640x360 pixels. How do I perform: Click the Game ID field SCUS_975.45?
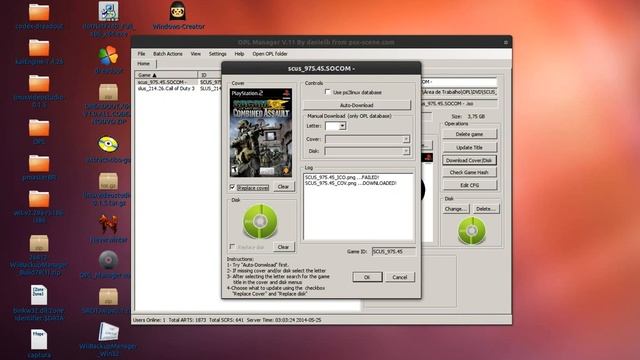(393, 251)
